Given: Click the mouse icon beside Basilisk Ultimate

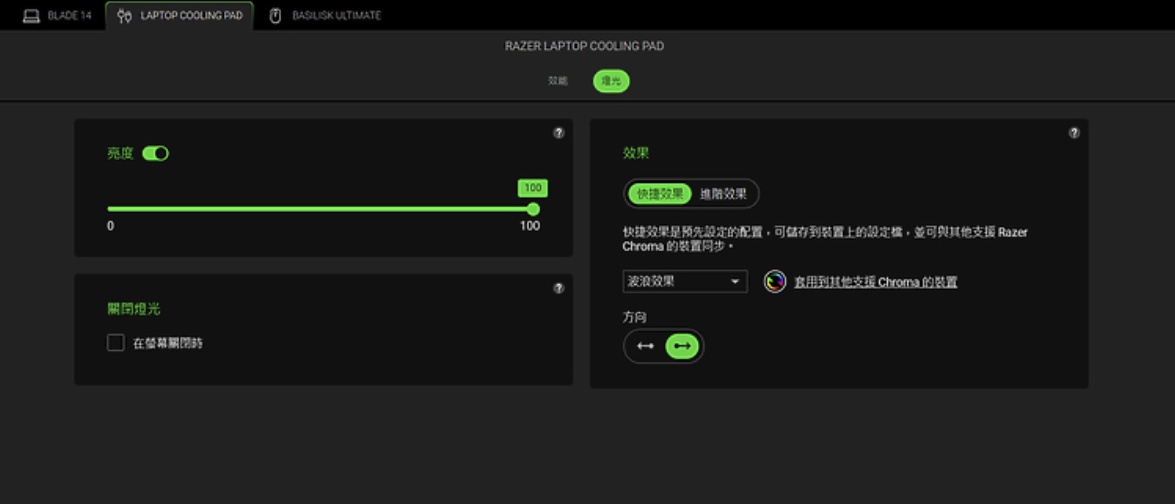Looking at the screenshot, I should [275, 16].
